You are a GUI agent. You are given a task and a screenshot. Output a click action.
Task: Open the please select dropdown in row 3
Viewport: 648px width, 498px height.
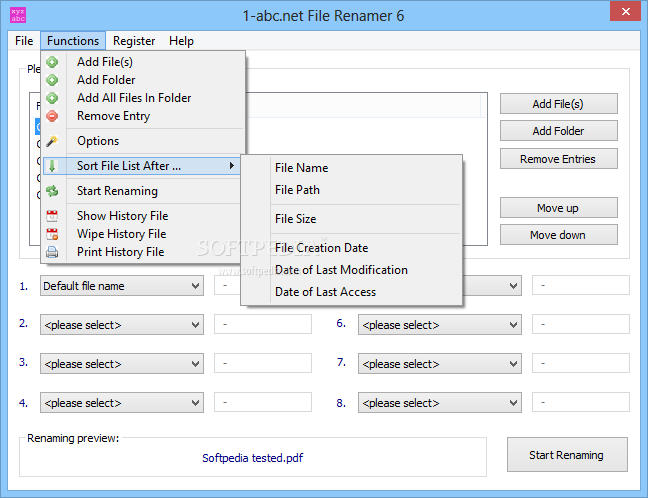tap(122, 364)
